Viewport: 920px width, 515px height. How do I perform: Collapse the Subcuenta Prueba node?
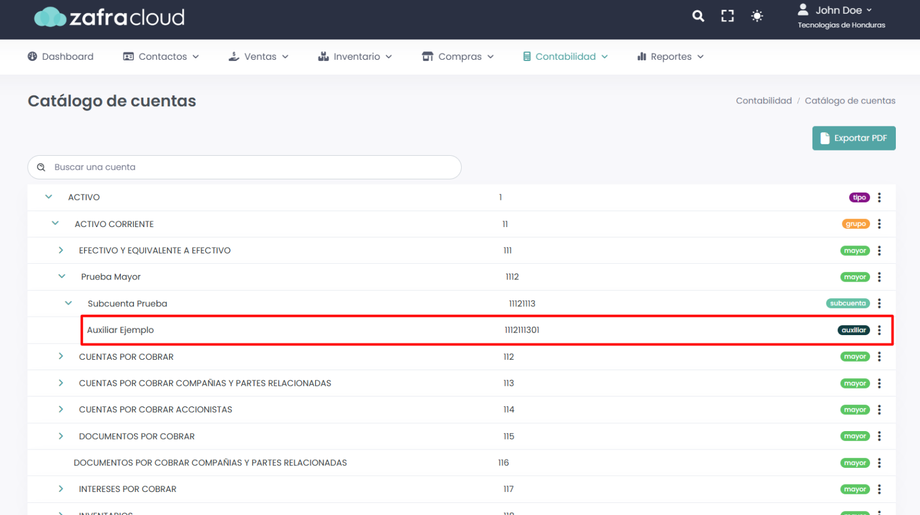tap(68, 303)
